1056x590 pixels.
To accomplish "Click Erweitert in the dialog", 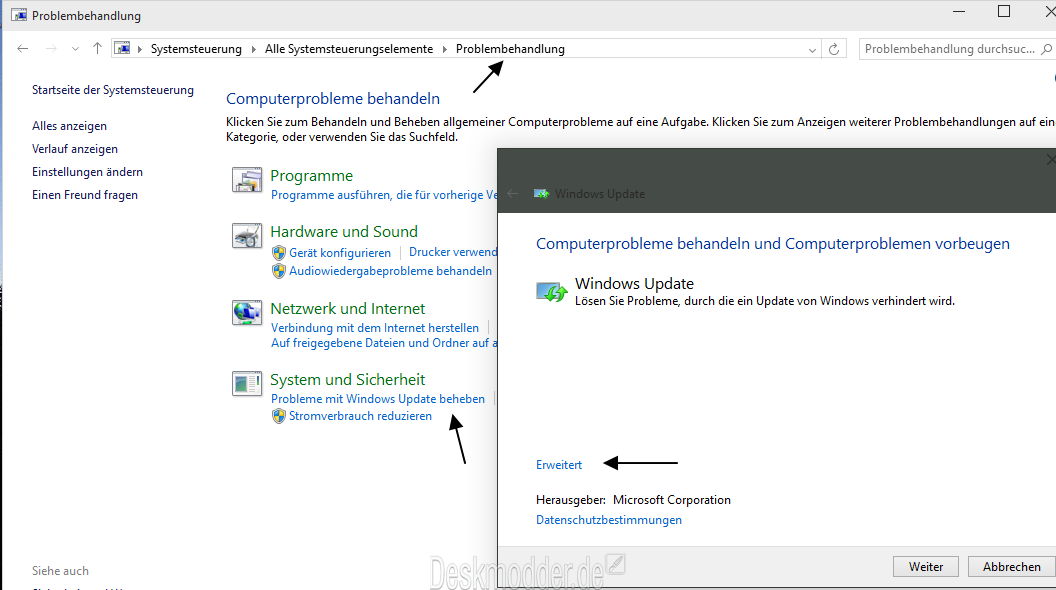I will (559, 465).
